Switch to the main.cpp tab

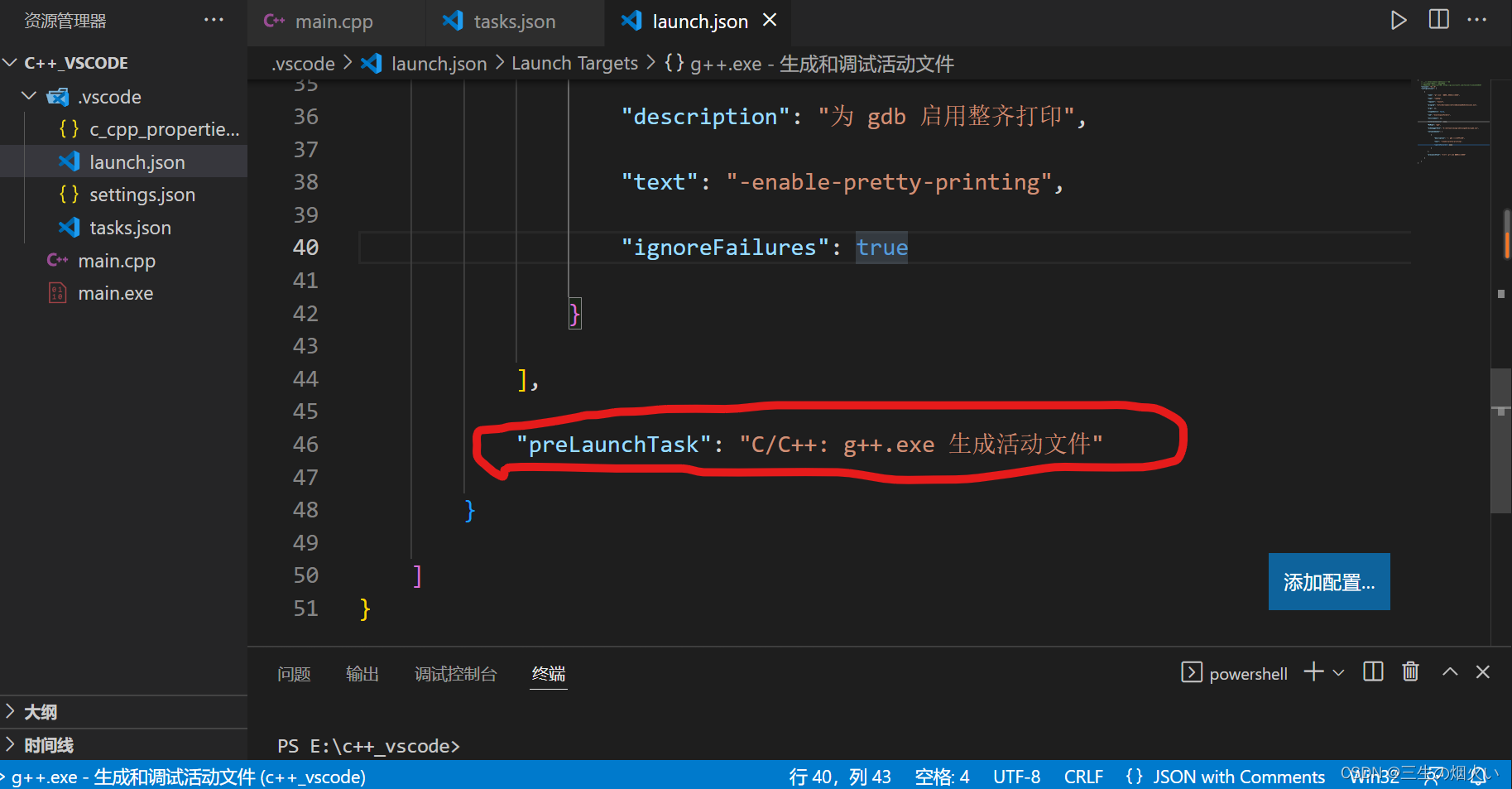click(334, 21)
